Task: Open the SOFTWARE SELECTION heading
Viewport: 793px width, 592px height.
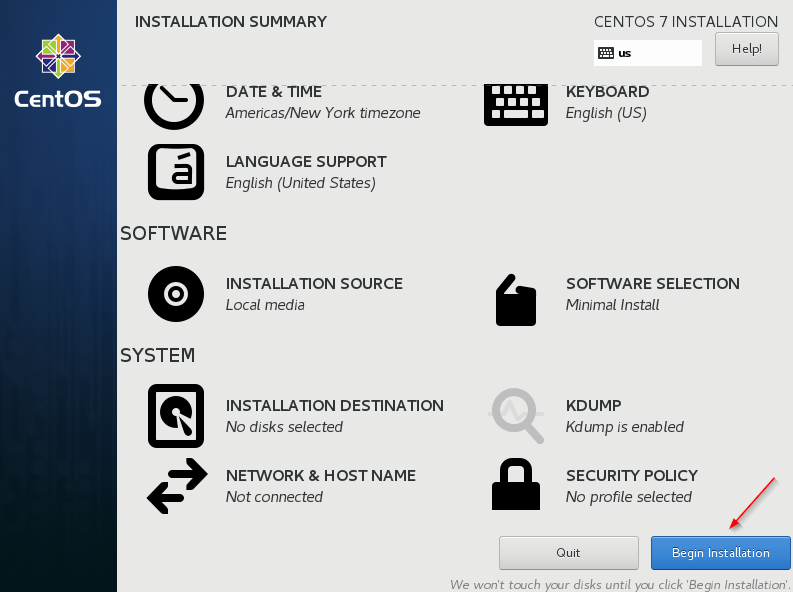Action: click(653, 284)
